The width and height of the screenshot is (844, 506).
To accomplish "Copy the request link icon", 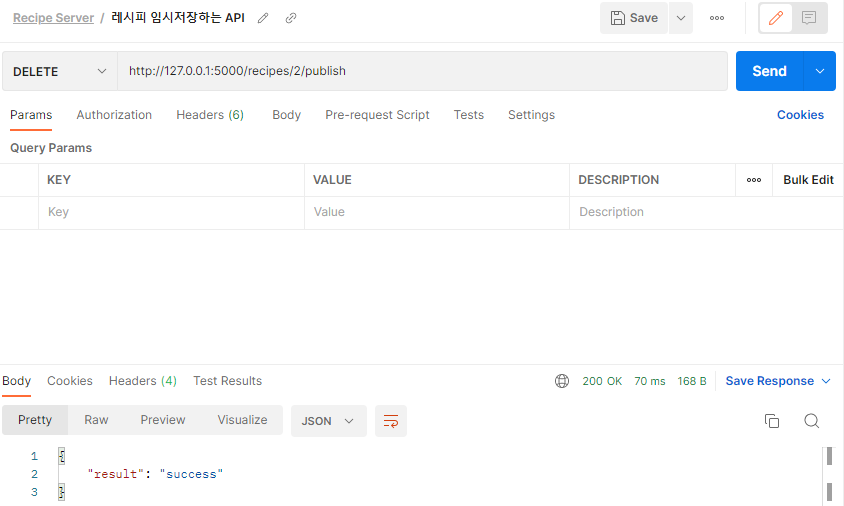I will point(291,18).
